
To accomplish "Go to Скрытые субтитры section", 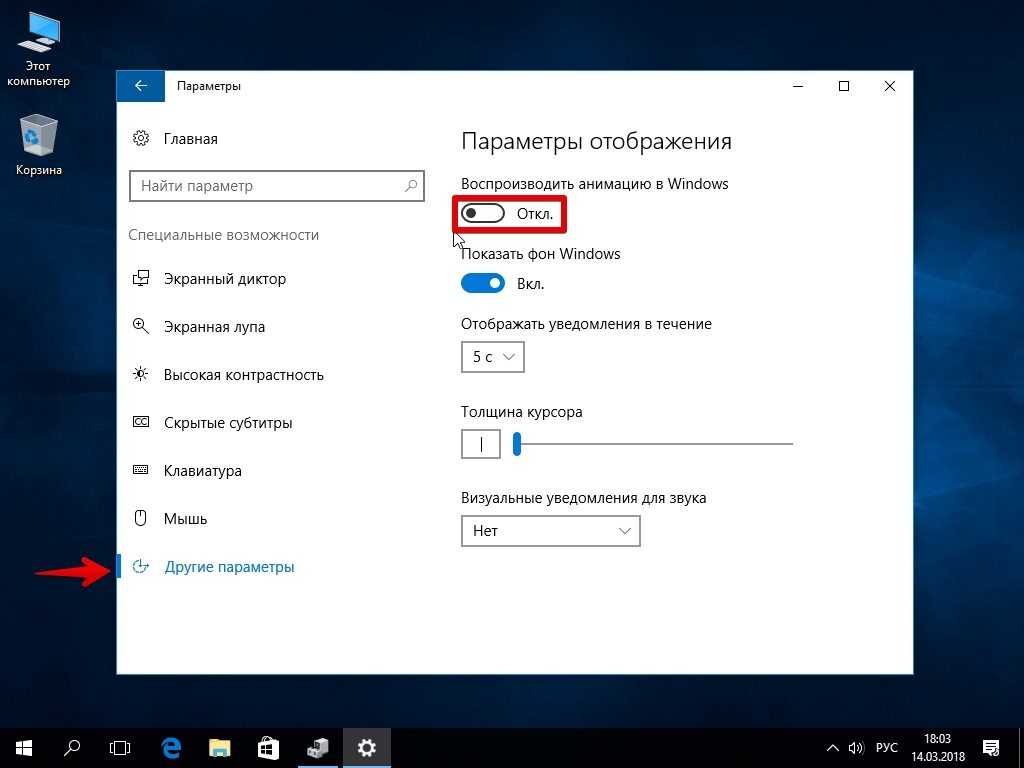I will coord(228,423).
